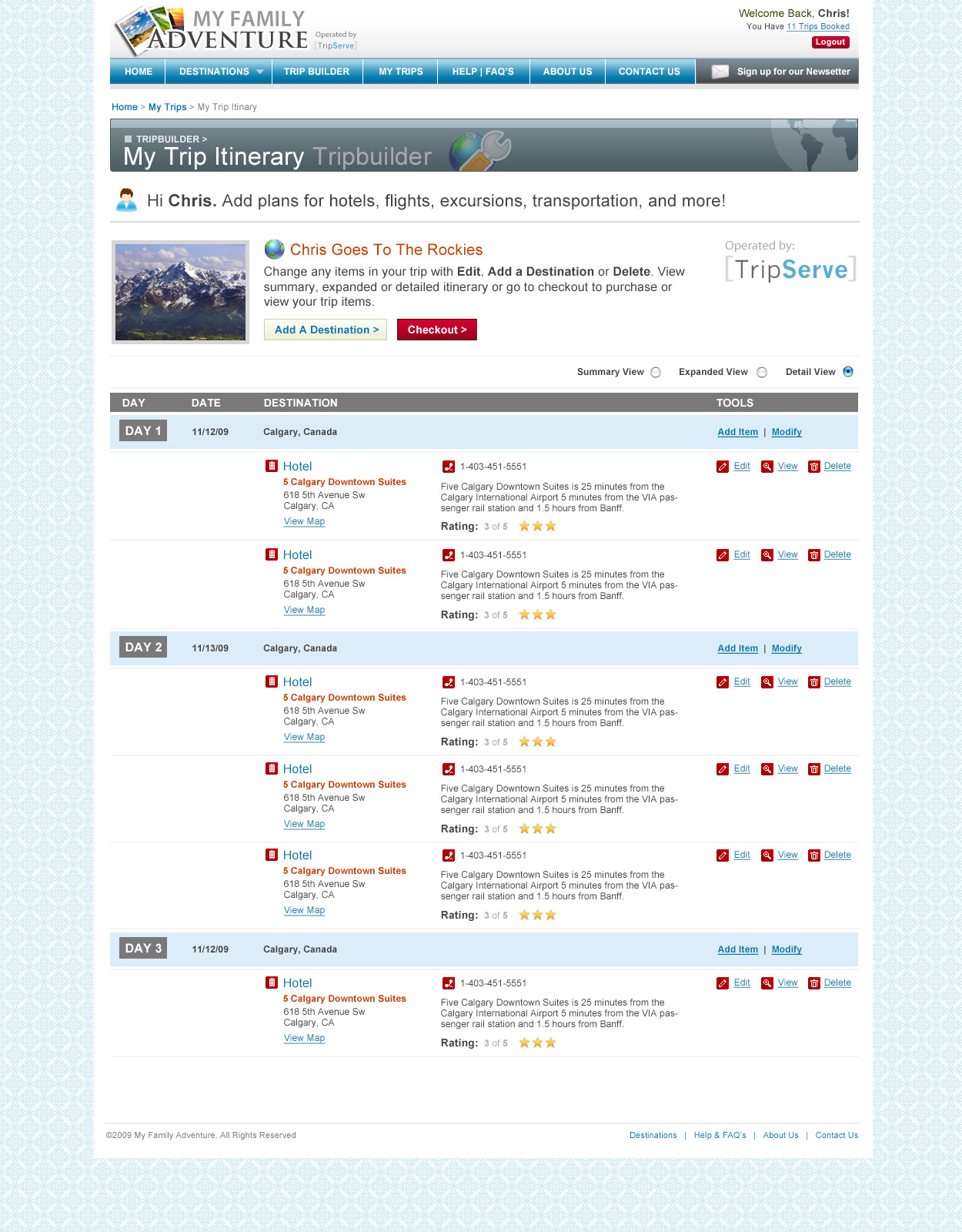Select the Expanded View radio button
Viewport: 962px width, 1232px height.
762,373
